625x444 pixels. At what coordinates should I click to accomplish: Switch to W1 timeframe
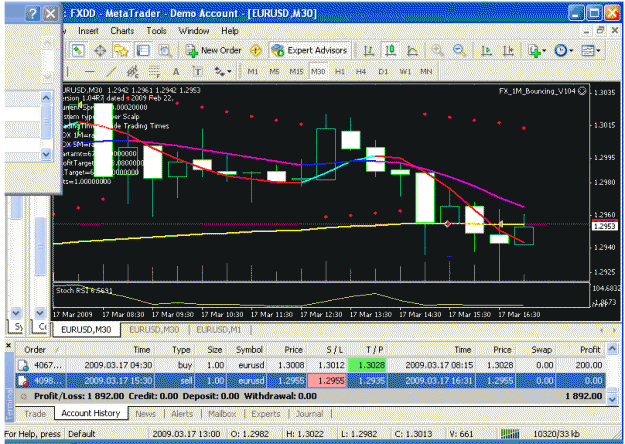coord(405,72)
